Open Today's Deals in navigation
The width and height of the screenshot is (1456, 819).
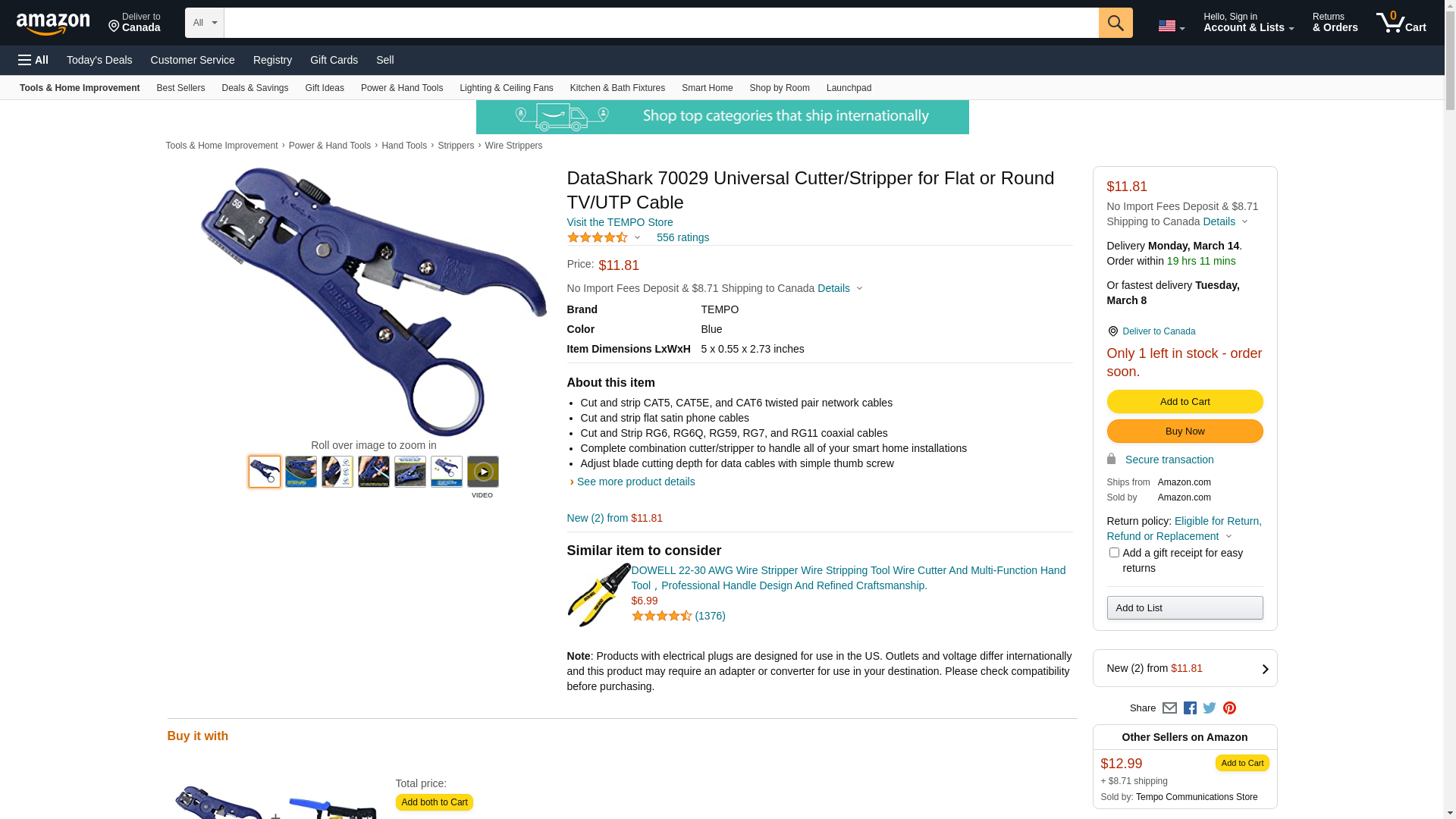(x=99, y=60)
